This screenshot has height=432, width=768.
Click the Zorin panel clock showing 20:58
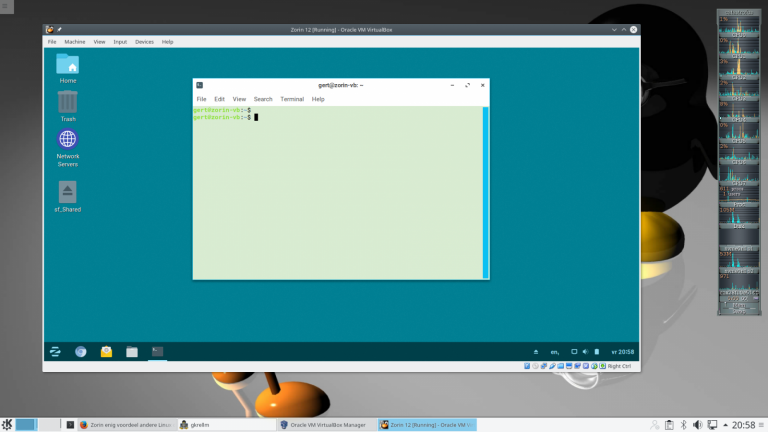[622, 352]
